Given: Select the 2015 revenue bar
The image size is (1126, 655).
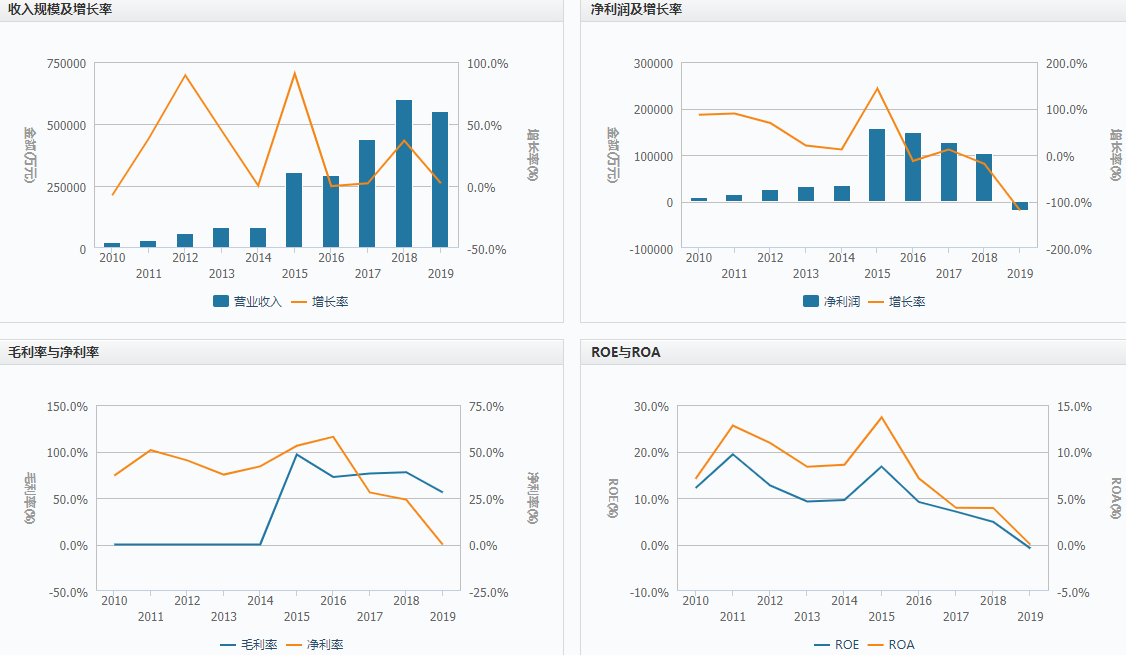Looking at the screenshot, I should point(294,210).
